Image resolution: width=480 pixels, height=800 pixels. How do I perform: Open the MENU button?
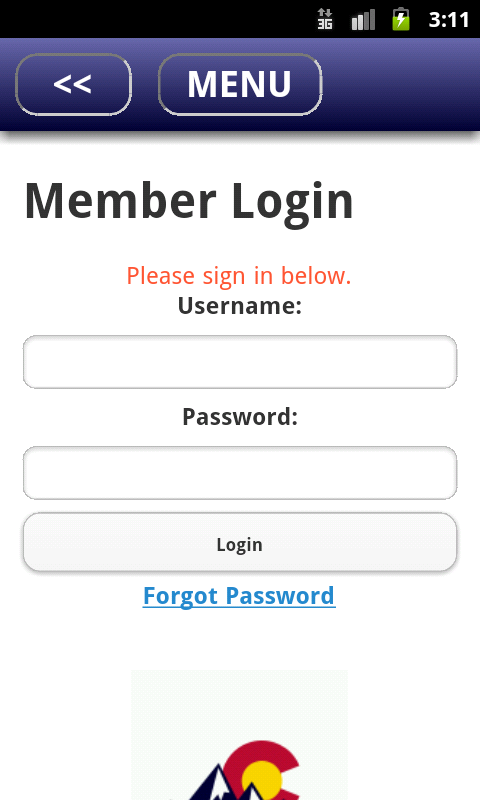point(240,84)
